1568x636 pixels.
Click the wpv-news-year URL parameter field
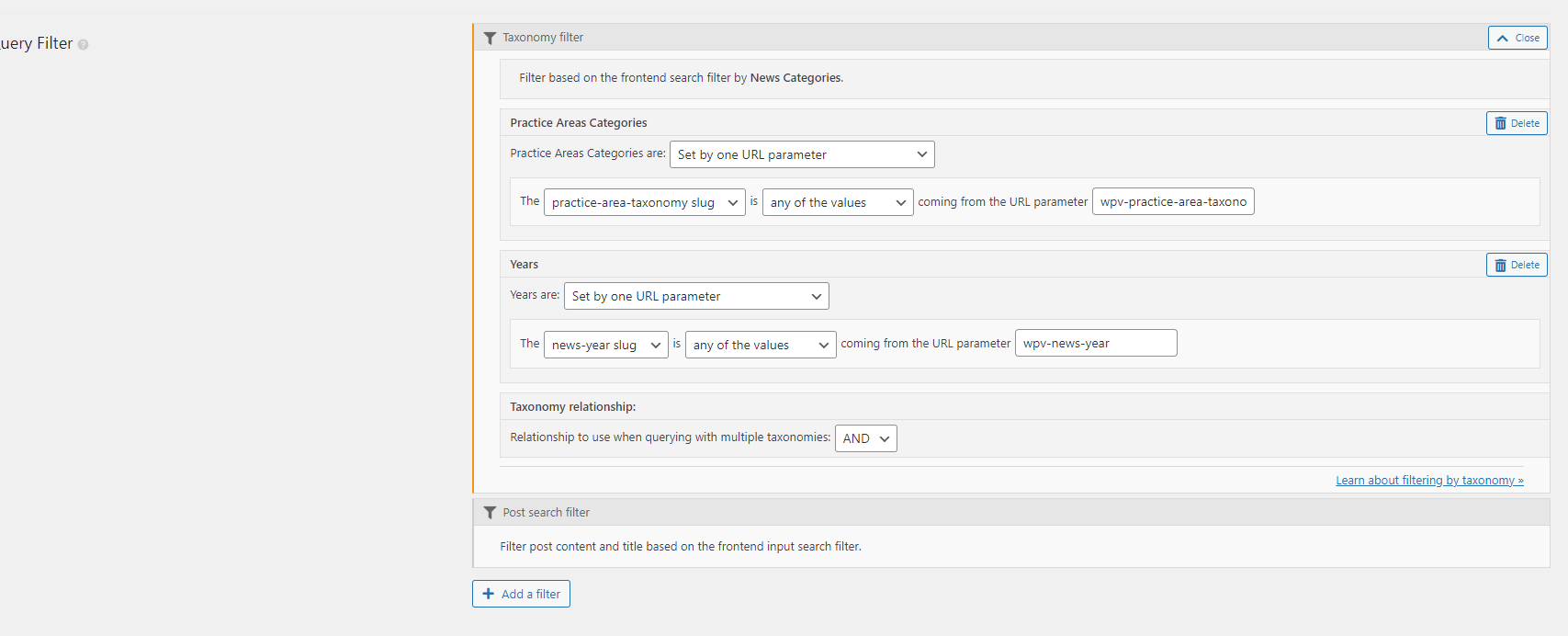point(1096,343)
